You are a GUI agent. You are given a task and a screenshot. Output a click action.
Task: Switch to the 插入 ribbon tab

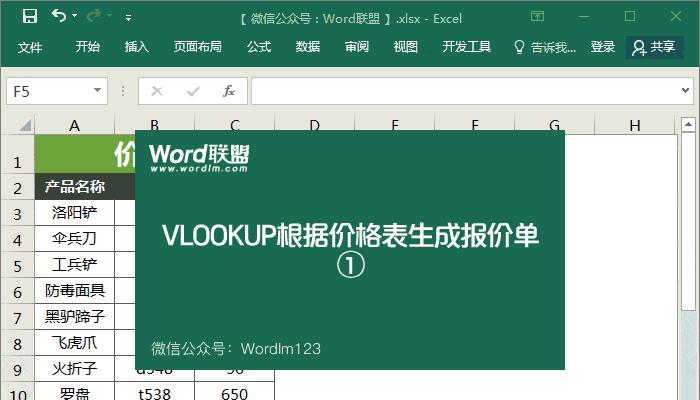pos(137,46)
